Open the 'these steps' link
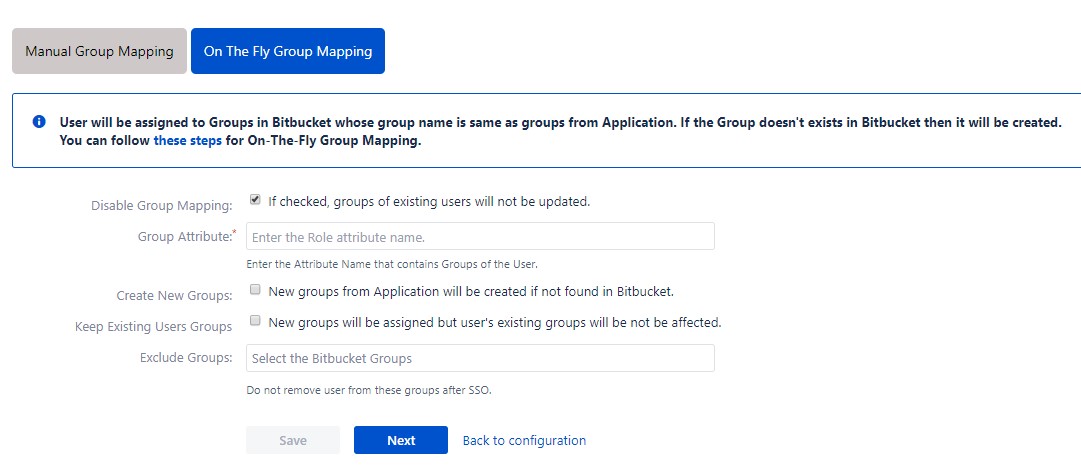This screenshot has height=476, width=1081. tap(188, 141)
